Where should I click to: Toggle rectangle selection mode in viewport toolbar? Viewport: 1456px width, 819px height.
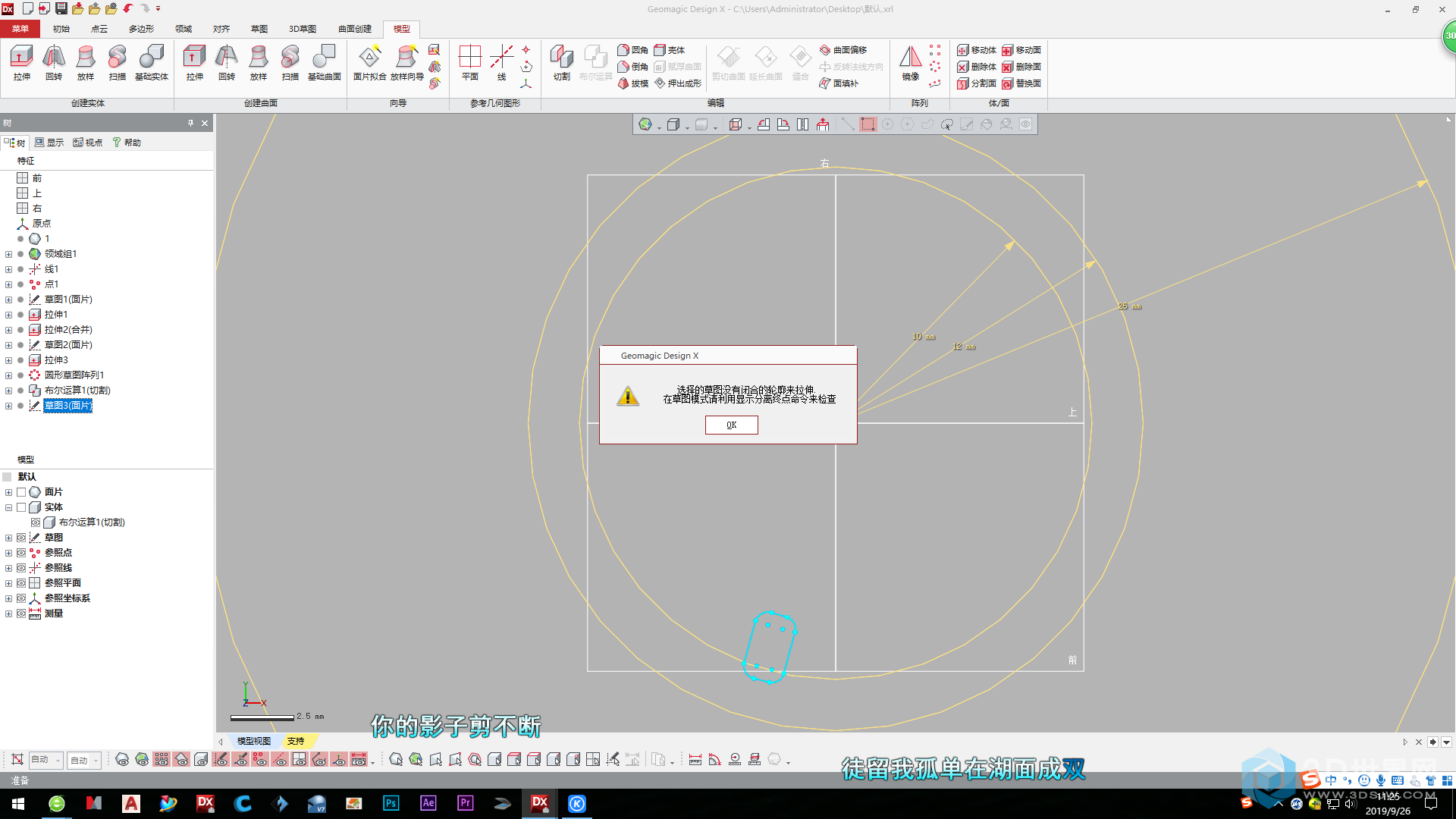[868, 124]
